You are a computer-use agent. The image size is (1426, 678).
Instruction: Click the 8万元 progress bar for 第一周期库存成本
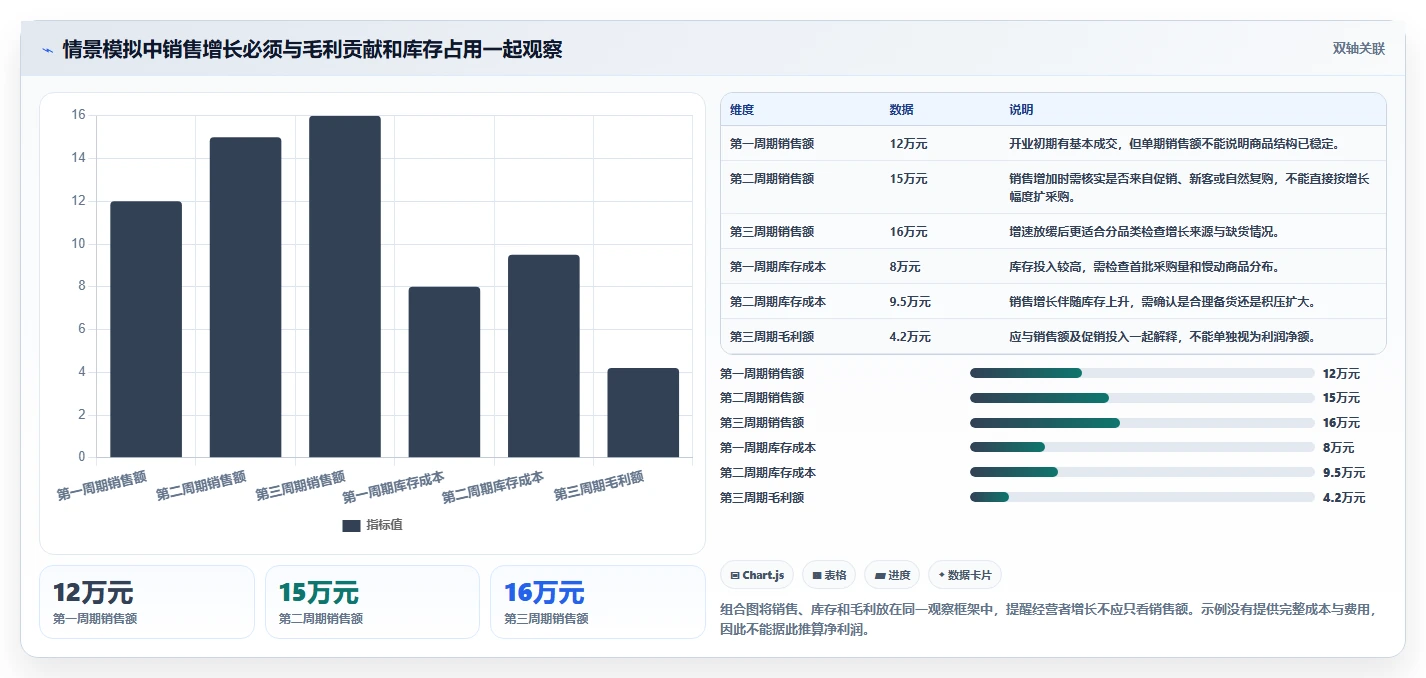tap(1142, 448)
